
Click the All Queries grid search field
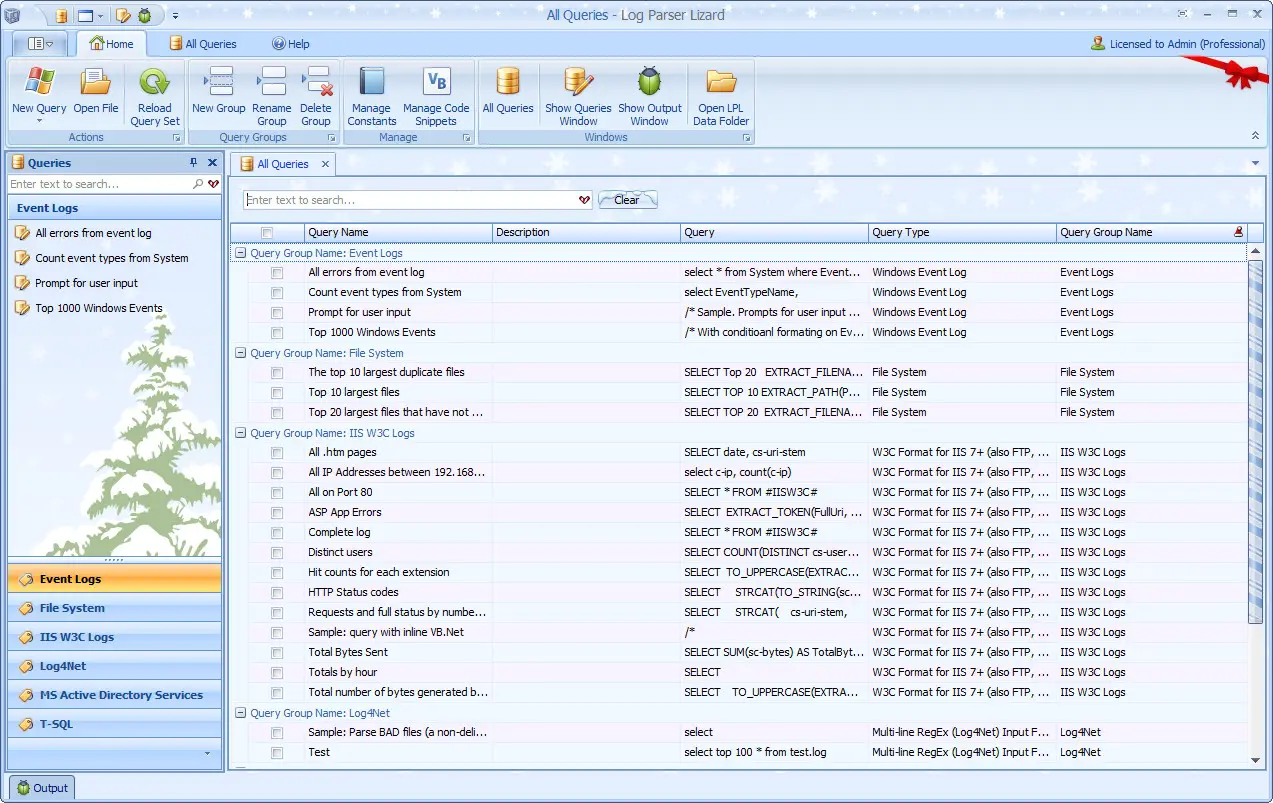click(418, 200)
